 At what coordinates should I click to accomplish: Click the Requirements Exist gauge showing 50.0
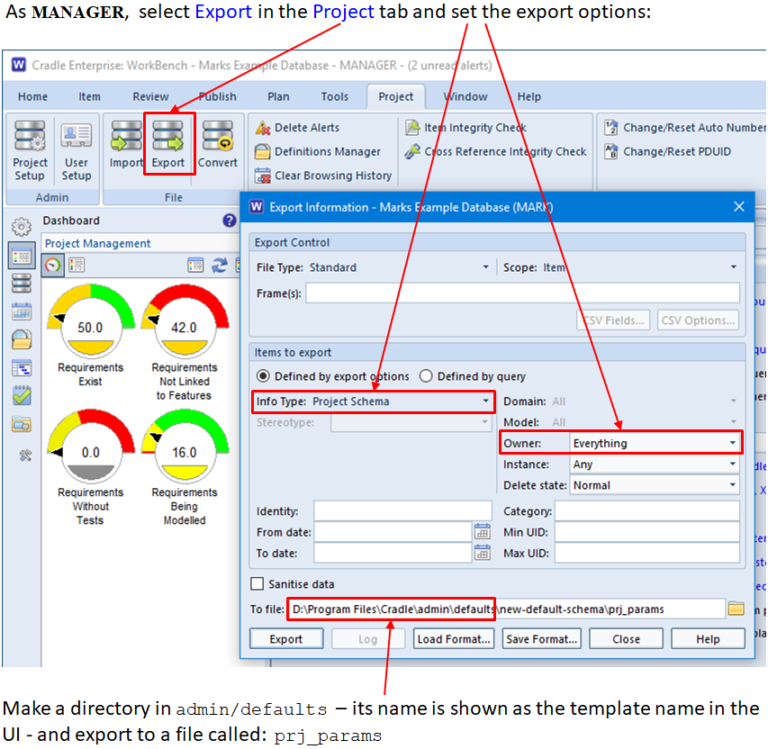click(x=90, y=325)
